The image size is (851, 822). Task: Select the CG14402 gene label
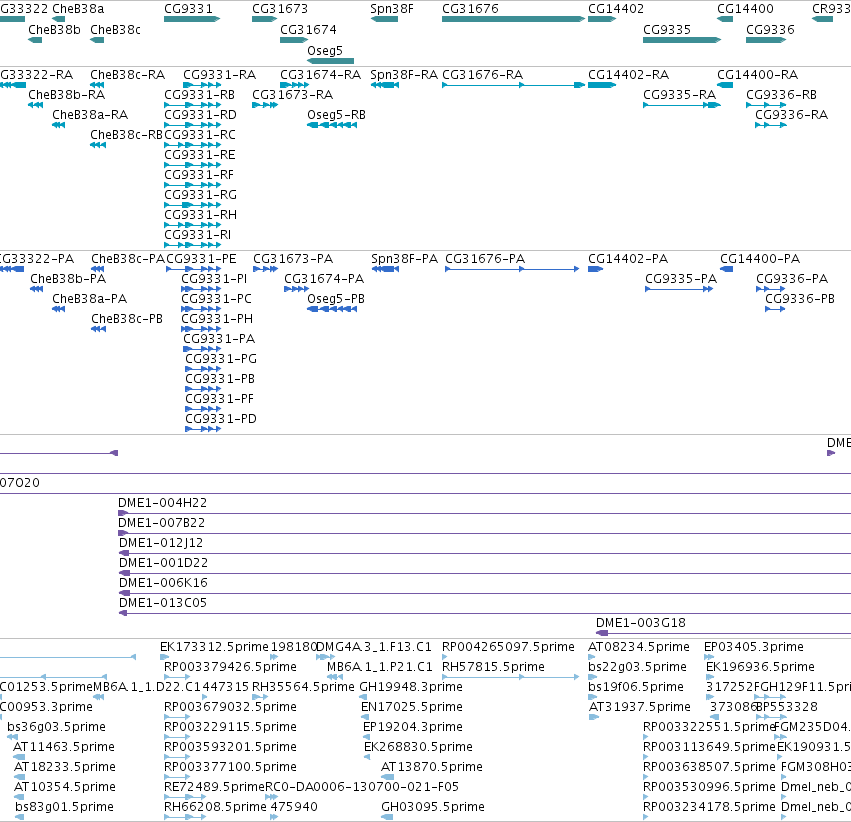tap(616, 9)
